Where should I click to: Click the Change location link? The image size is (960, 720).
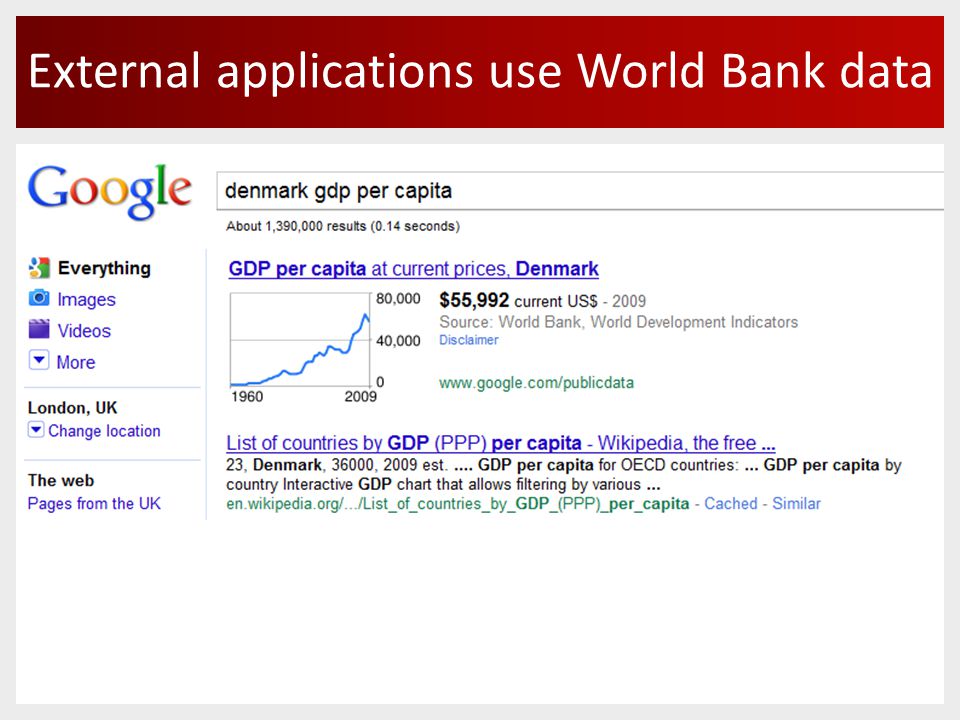(x=104, y=431)
